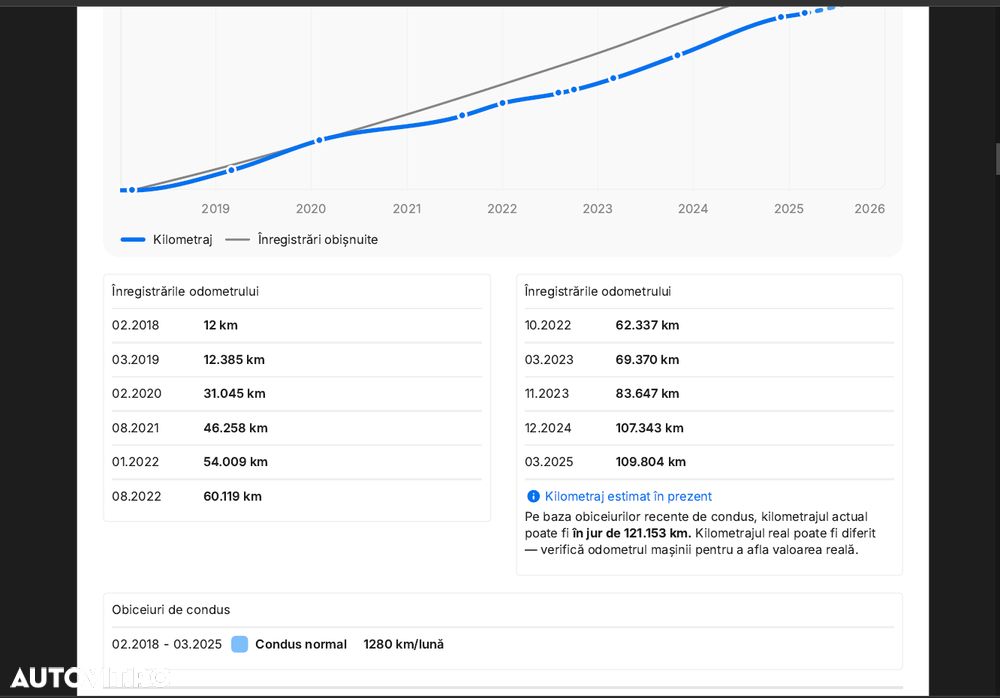Click the info icon beside Kilometraj estimat
This screenshot has width=1000, height=698.
(x=533, y=496)
